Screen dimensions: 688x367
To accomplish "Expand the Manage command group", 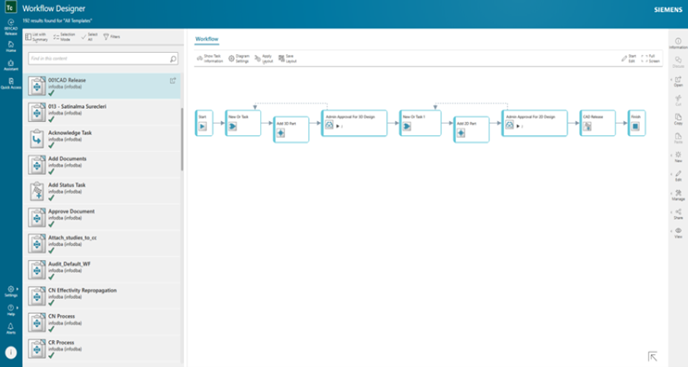I will coord(678,195).
